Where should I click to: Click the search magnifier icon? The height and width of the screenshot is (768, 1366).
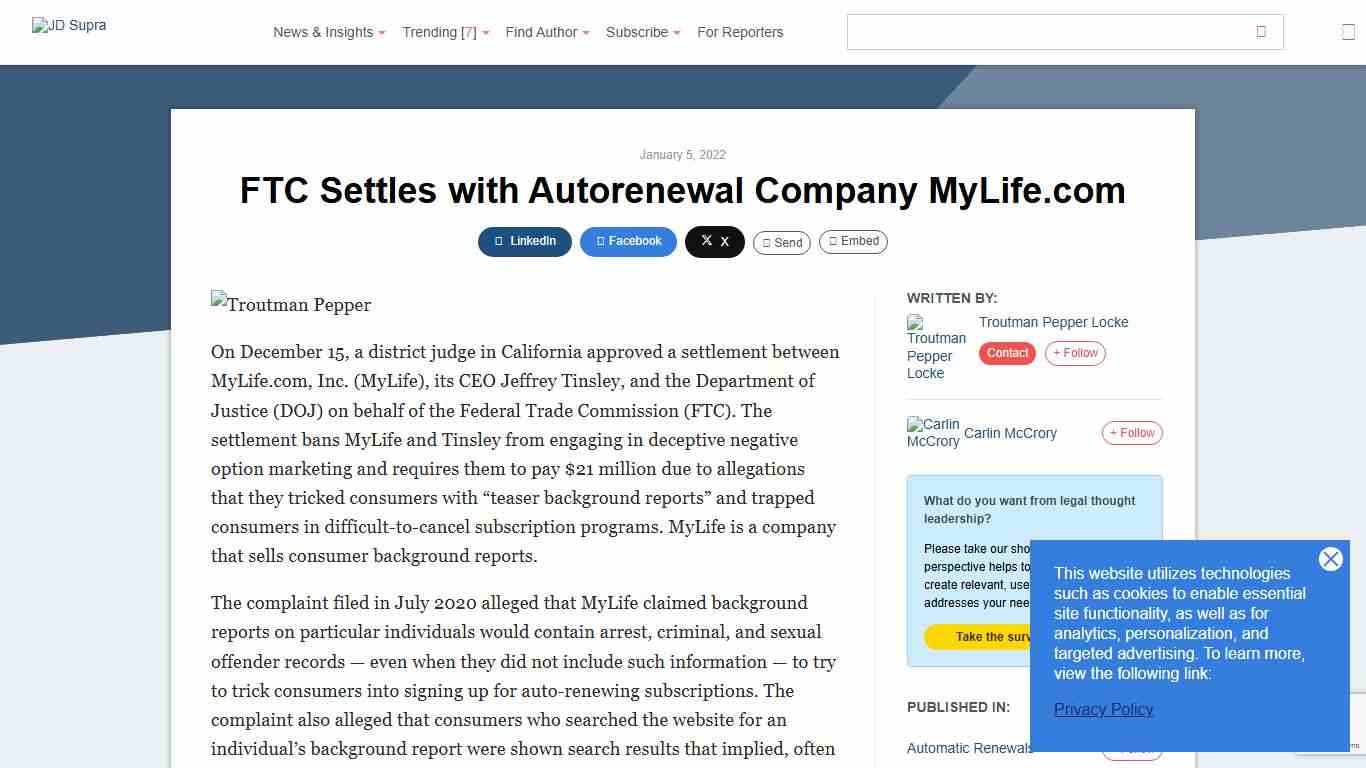pos(1262,32)
